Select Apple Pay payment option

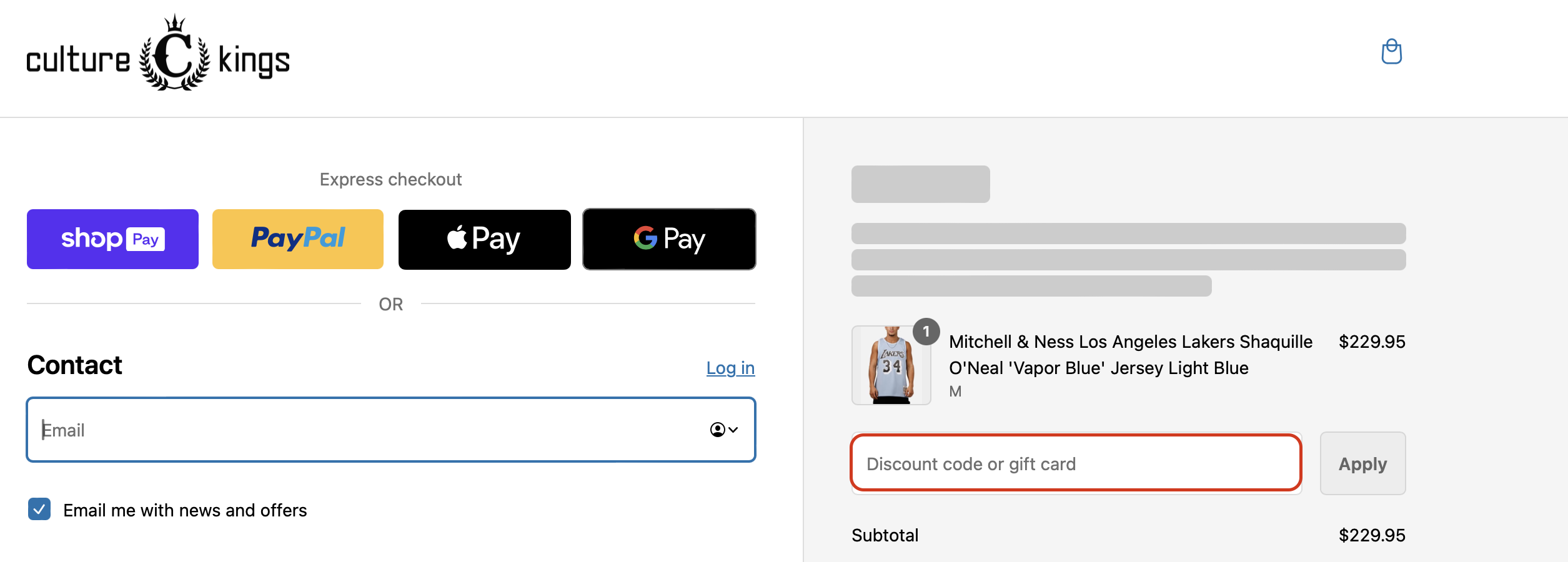(484, 239)
